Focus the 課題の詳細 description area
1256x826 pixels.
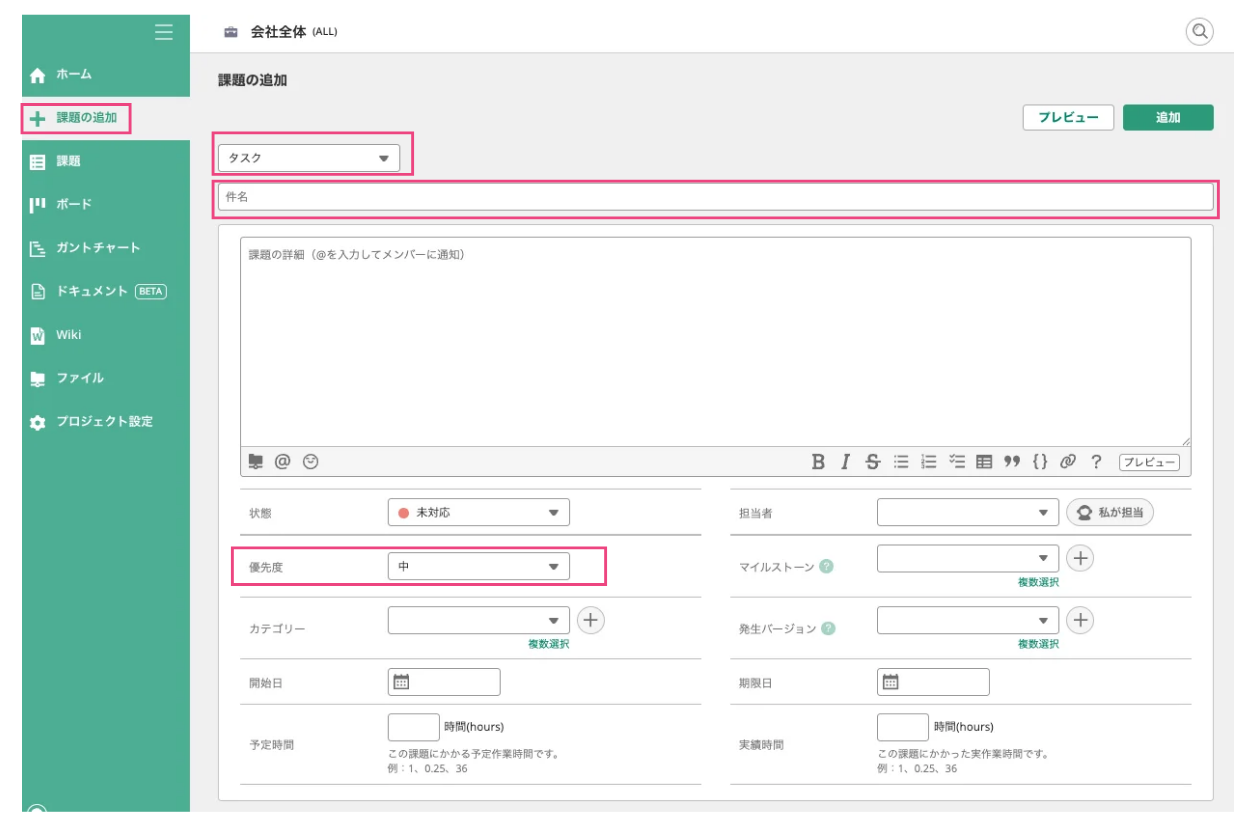tap(716, 341)
